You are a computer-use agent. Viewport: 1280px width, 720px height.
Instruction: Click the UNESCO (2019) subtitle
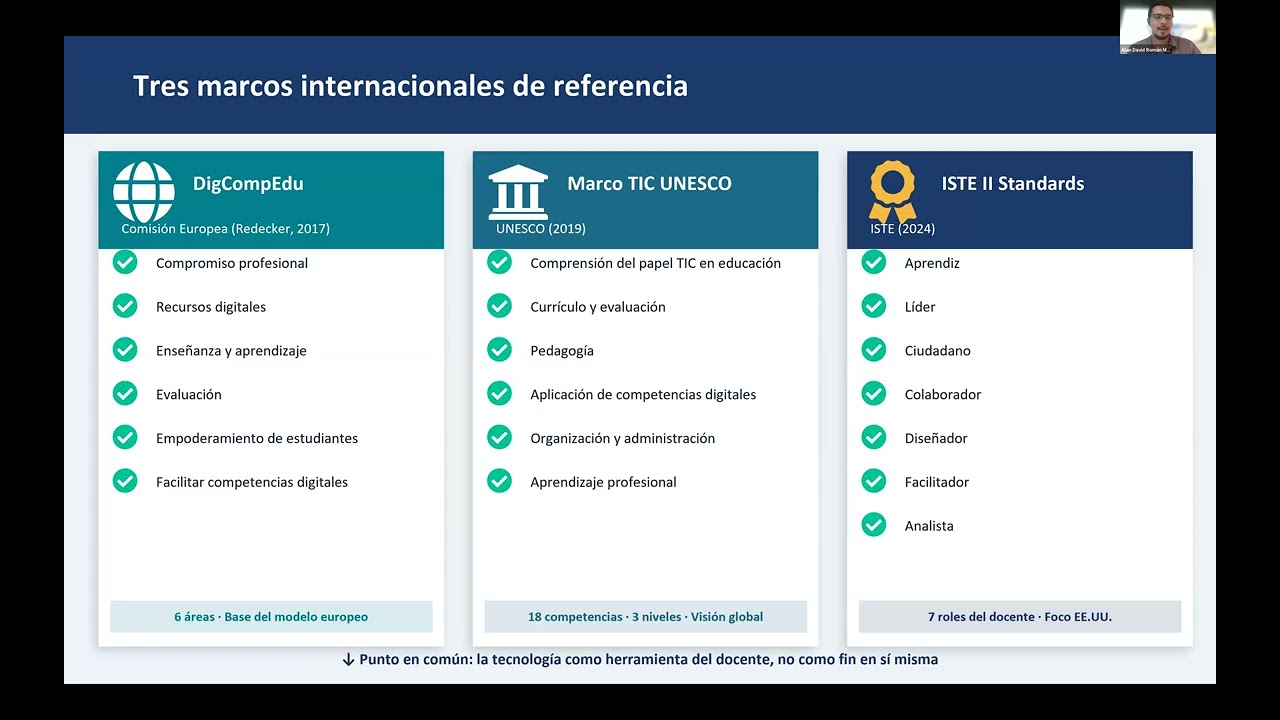[x=540, y=229]
